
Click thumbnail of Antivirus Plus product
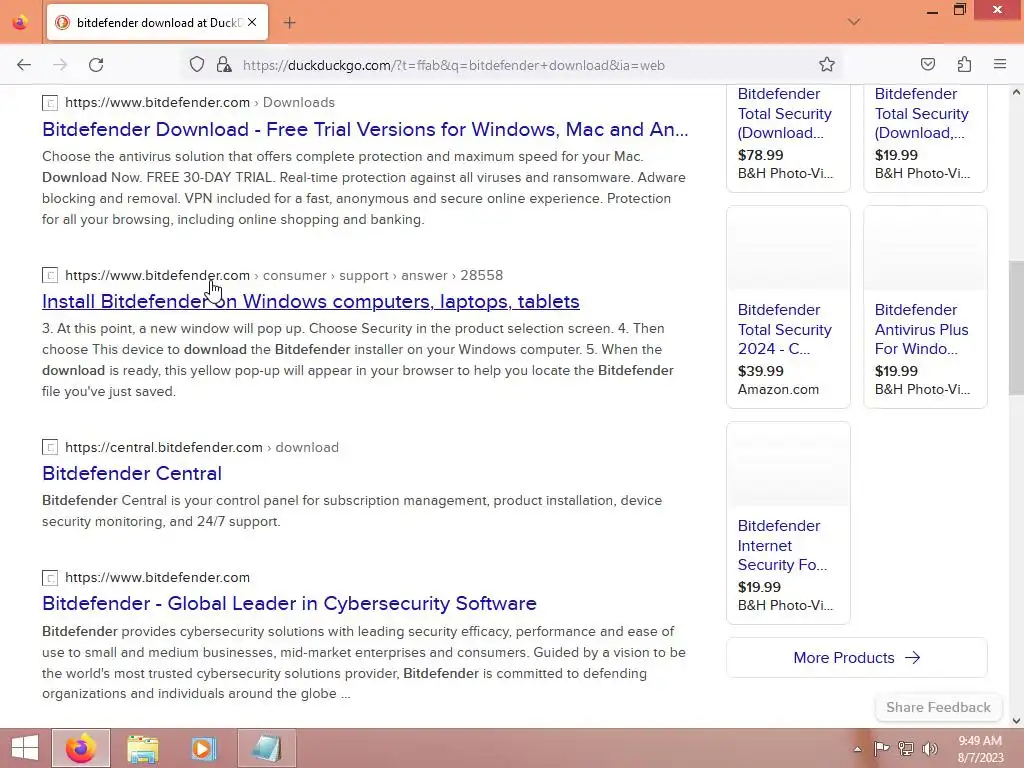[x=925, y=248]
